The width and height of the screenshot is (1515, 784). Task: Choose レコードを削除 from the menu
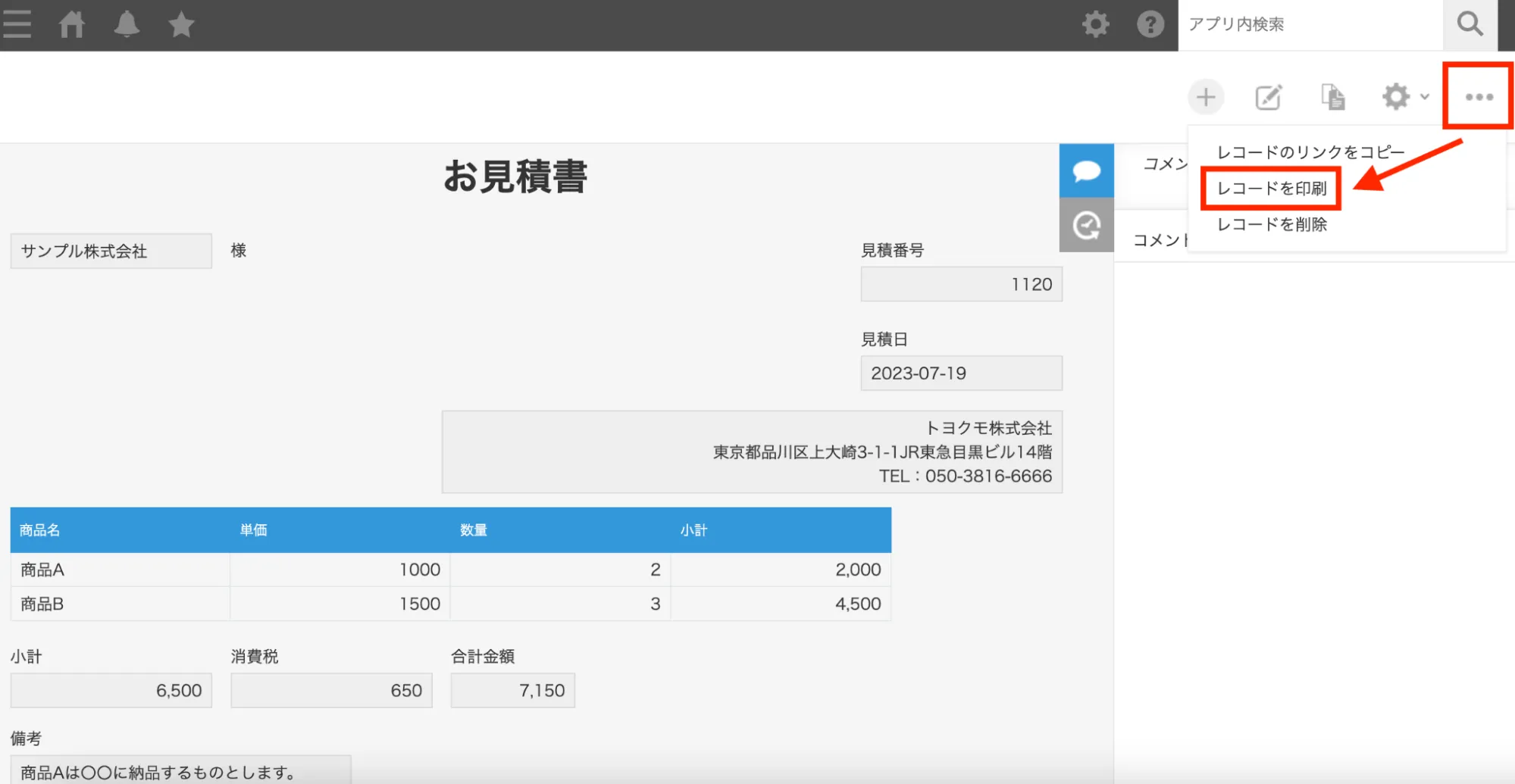(x=1271, y=225)
